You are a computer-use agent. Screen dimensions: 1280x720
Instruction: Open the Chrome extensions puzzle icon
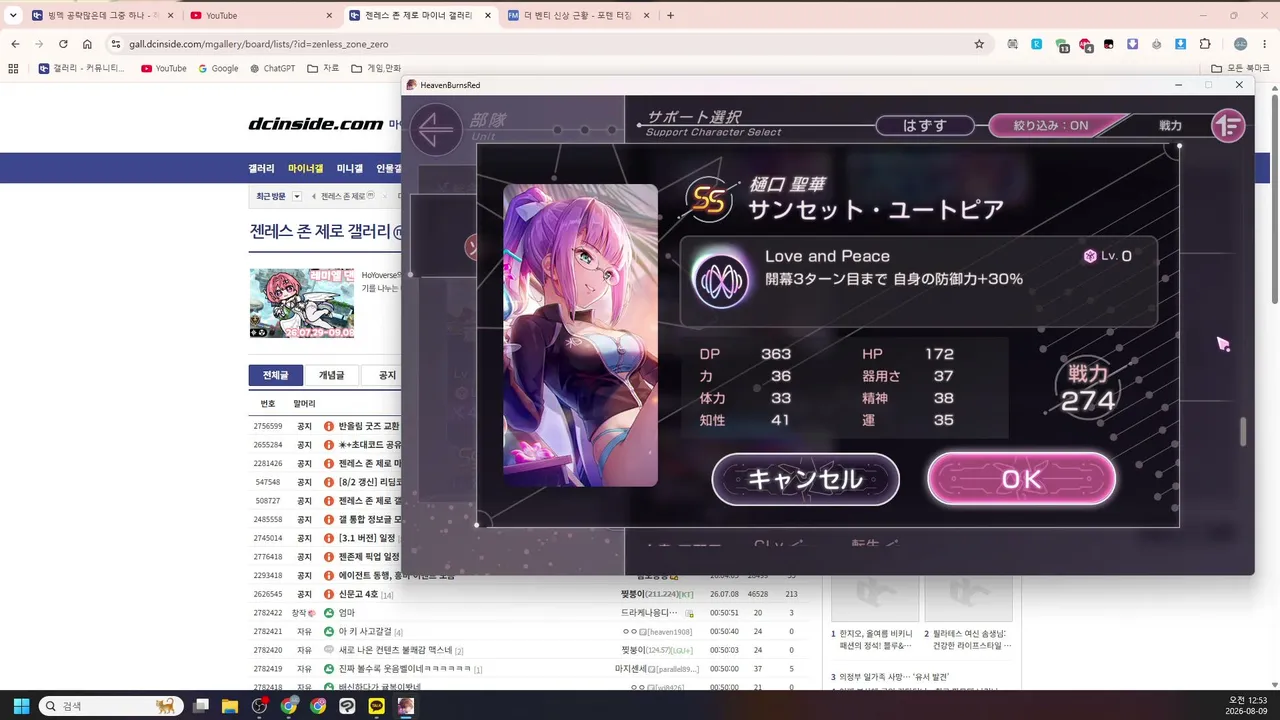coord(1204,44)
